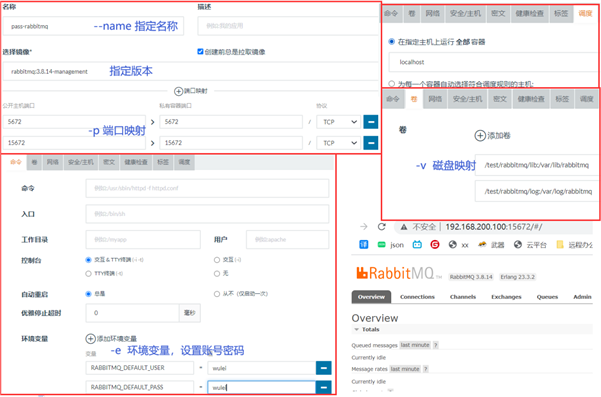
Task: Select 交互 (-i) console option
Action: 217,260
